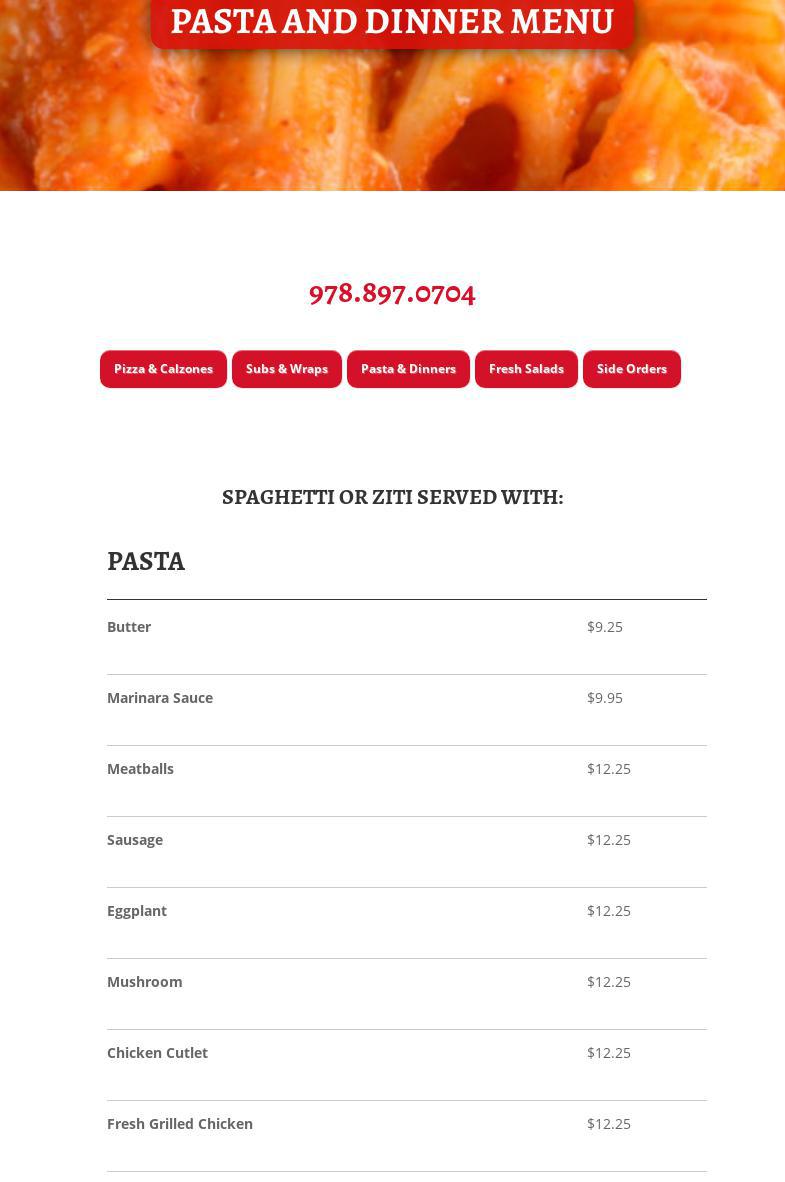Choose the Sausage pasta item
785x1182 pixels.
coord(135,840)
